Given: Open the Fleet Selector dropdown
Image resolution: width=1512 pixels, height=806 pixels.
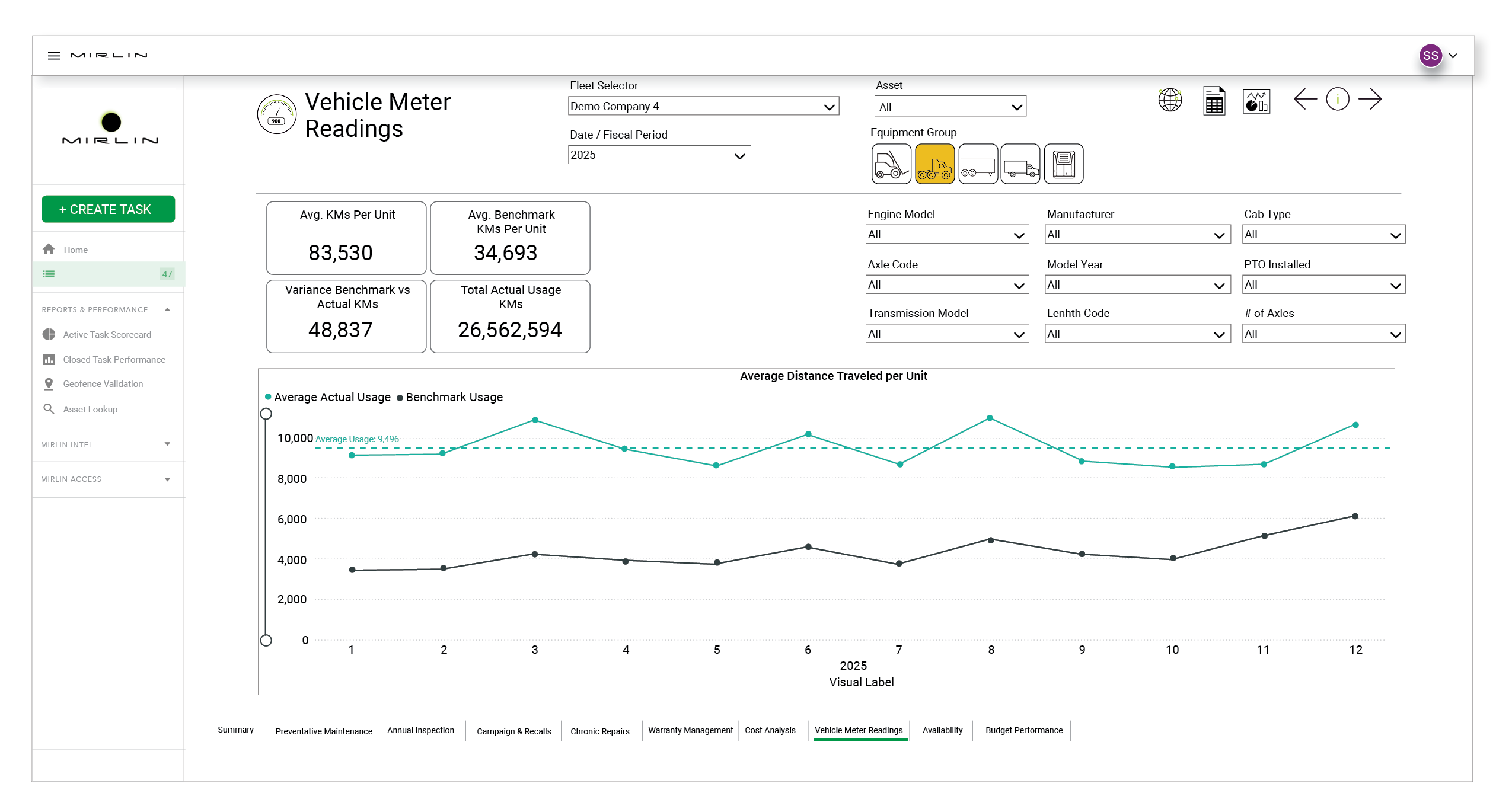Looking at the screenshot, I should click(x=703, y=107).
